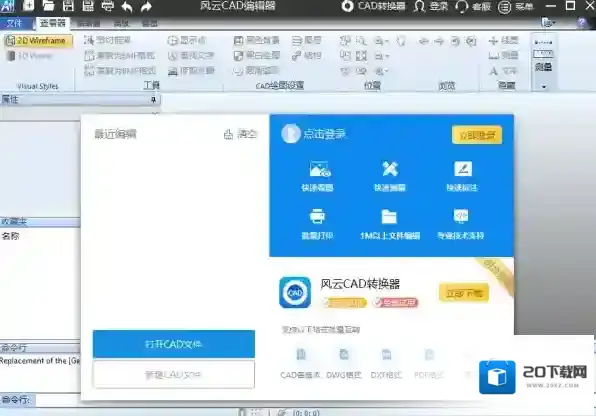Select the linear dimension plus tool

coord(503,40)
